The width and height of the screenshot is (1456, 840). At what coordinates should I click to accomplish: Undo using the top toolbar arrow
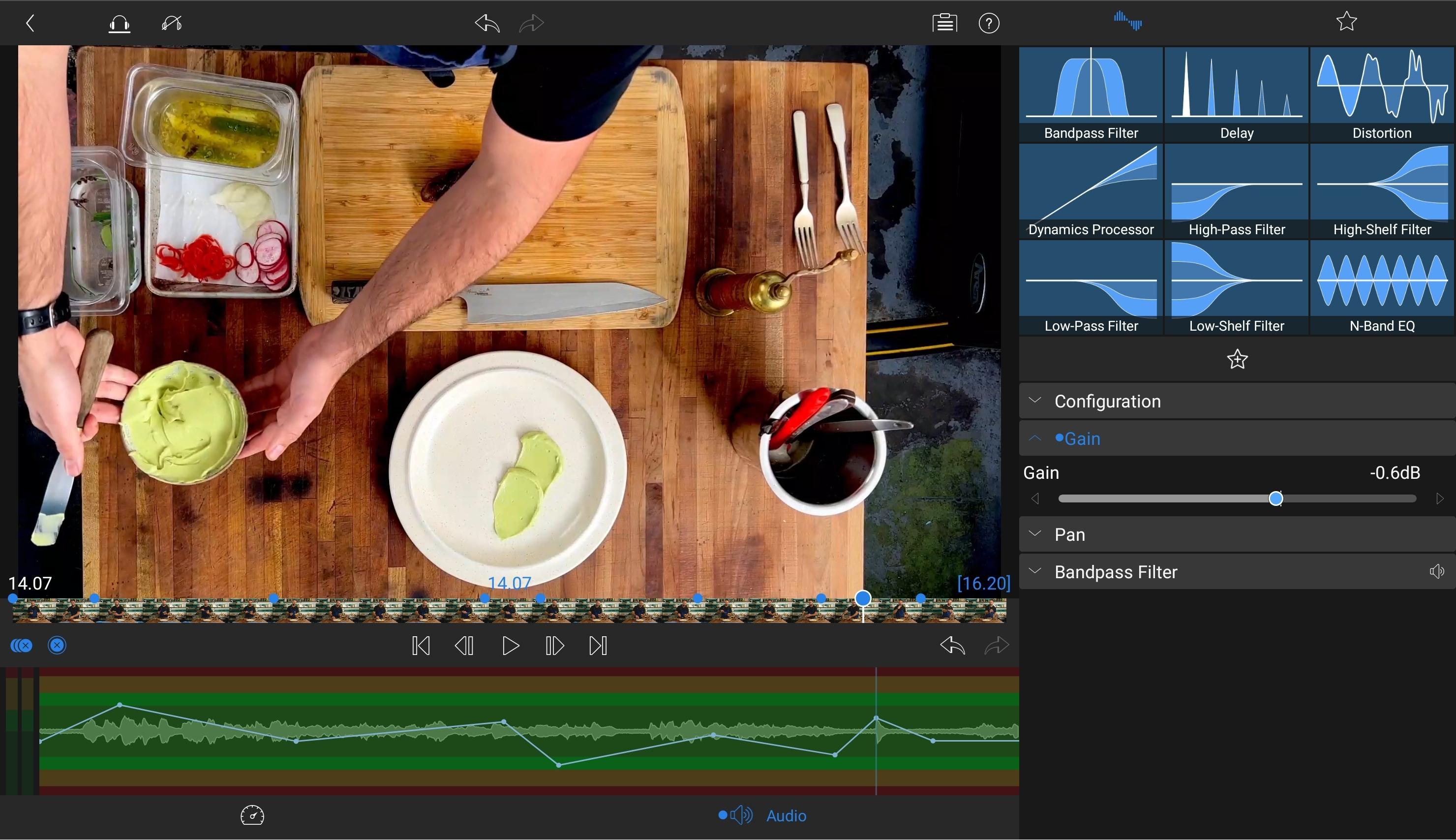tap(487, 24)
